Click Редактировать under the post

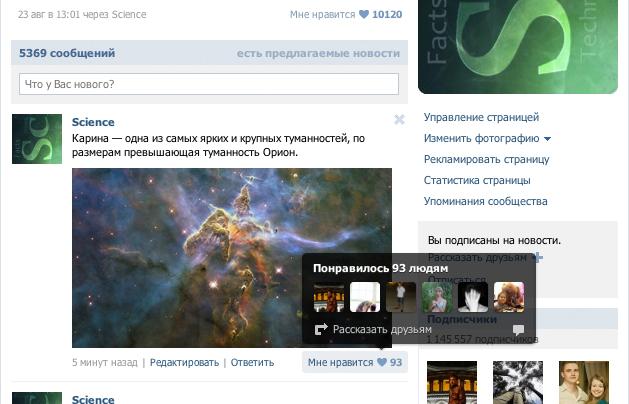(x=185, y=362)
